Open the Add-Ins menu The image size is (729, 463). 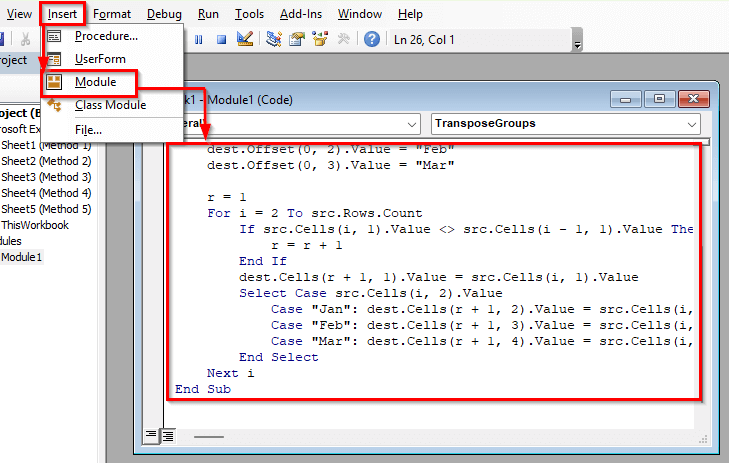(301, 14)
